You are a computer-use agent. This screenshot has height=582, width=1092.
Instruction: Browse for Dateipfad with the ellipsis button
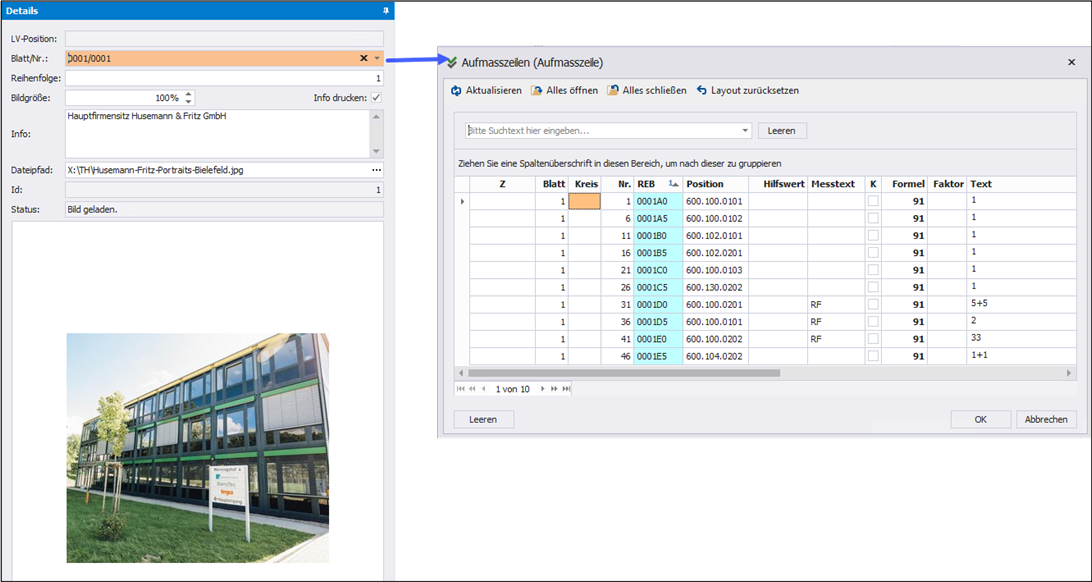376,170
